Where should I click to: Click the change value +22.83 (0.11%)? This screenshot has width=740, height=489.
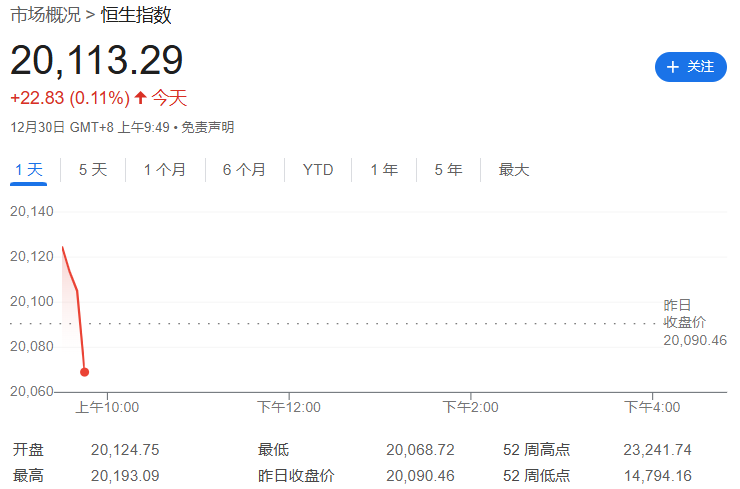click(70, 98)
